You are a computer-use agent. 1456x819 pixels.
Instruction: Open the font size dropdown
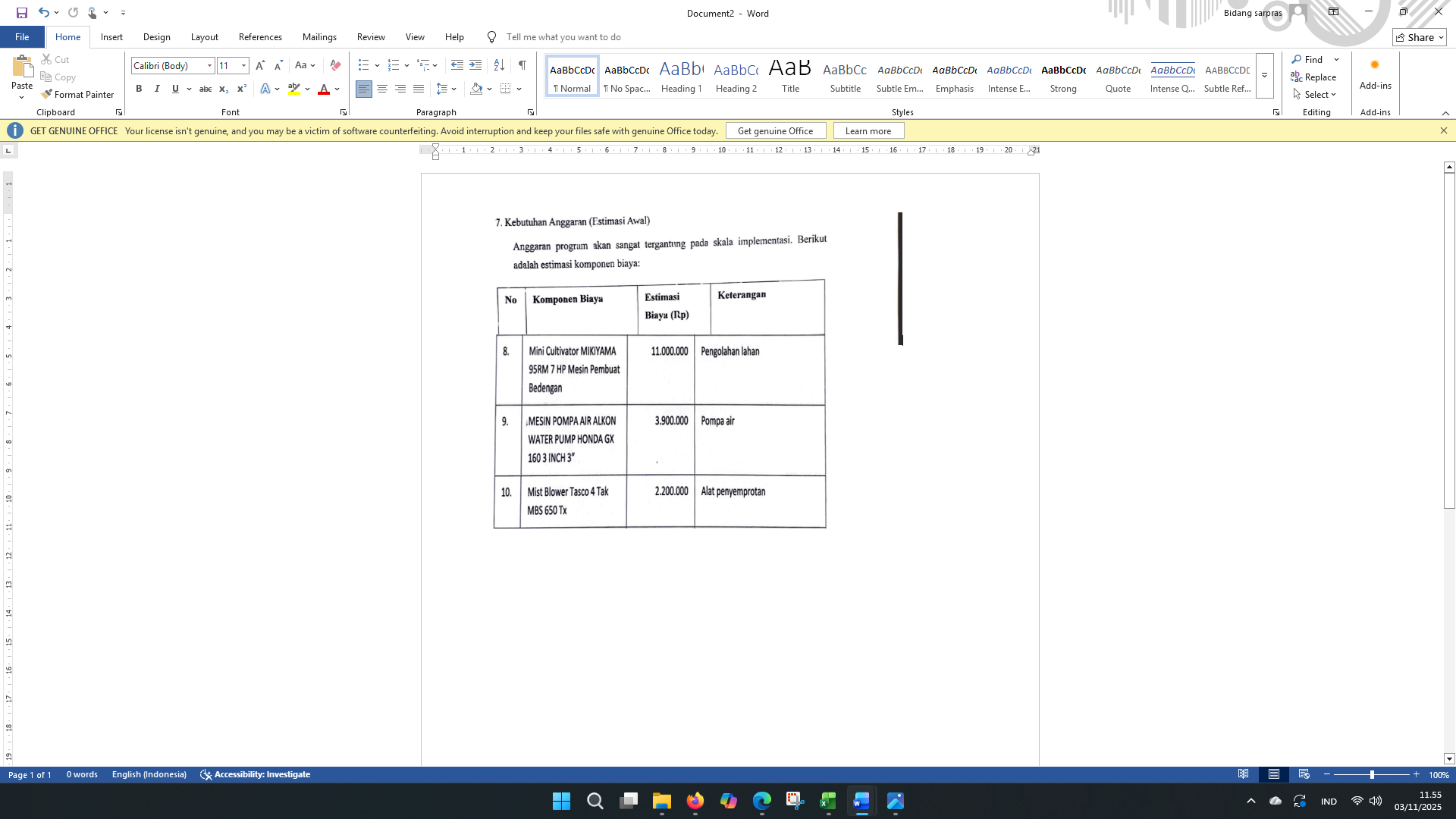pos(243,66)
